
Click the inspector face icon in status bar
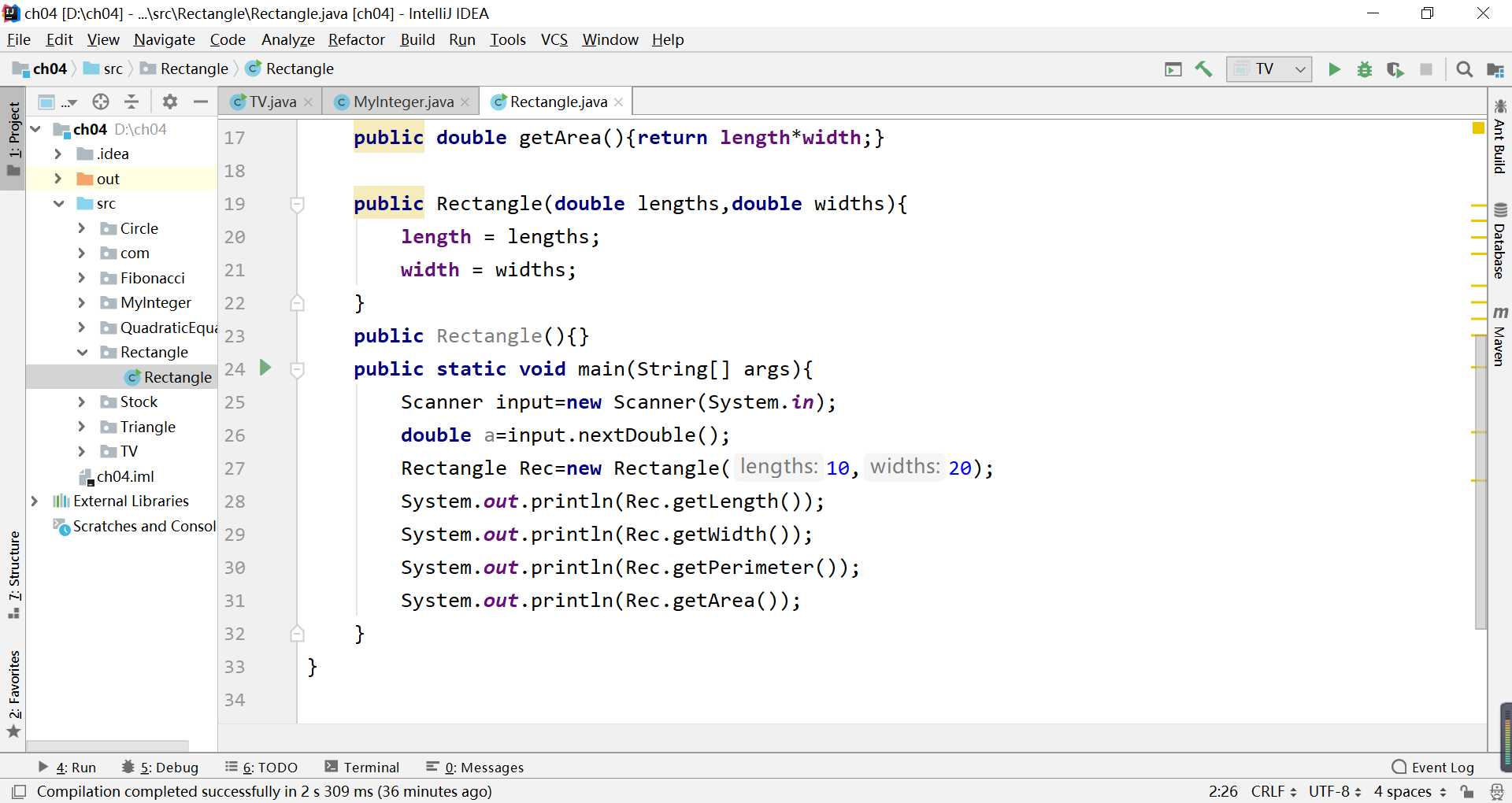tap(1497, 791)
